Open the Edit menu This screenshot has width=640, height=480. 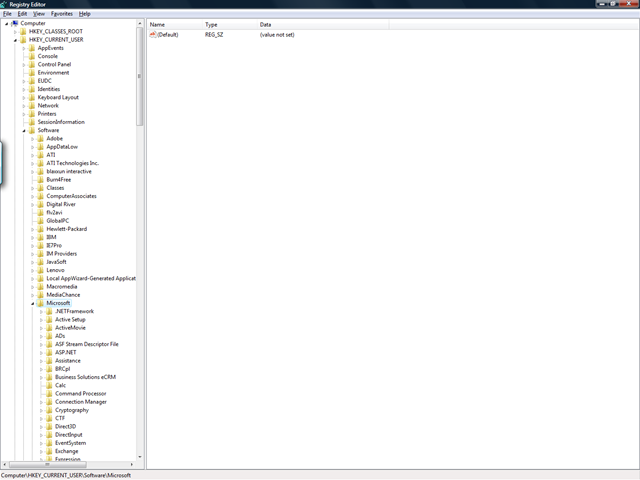22,13
